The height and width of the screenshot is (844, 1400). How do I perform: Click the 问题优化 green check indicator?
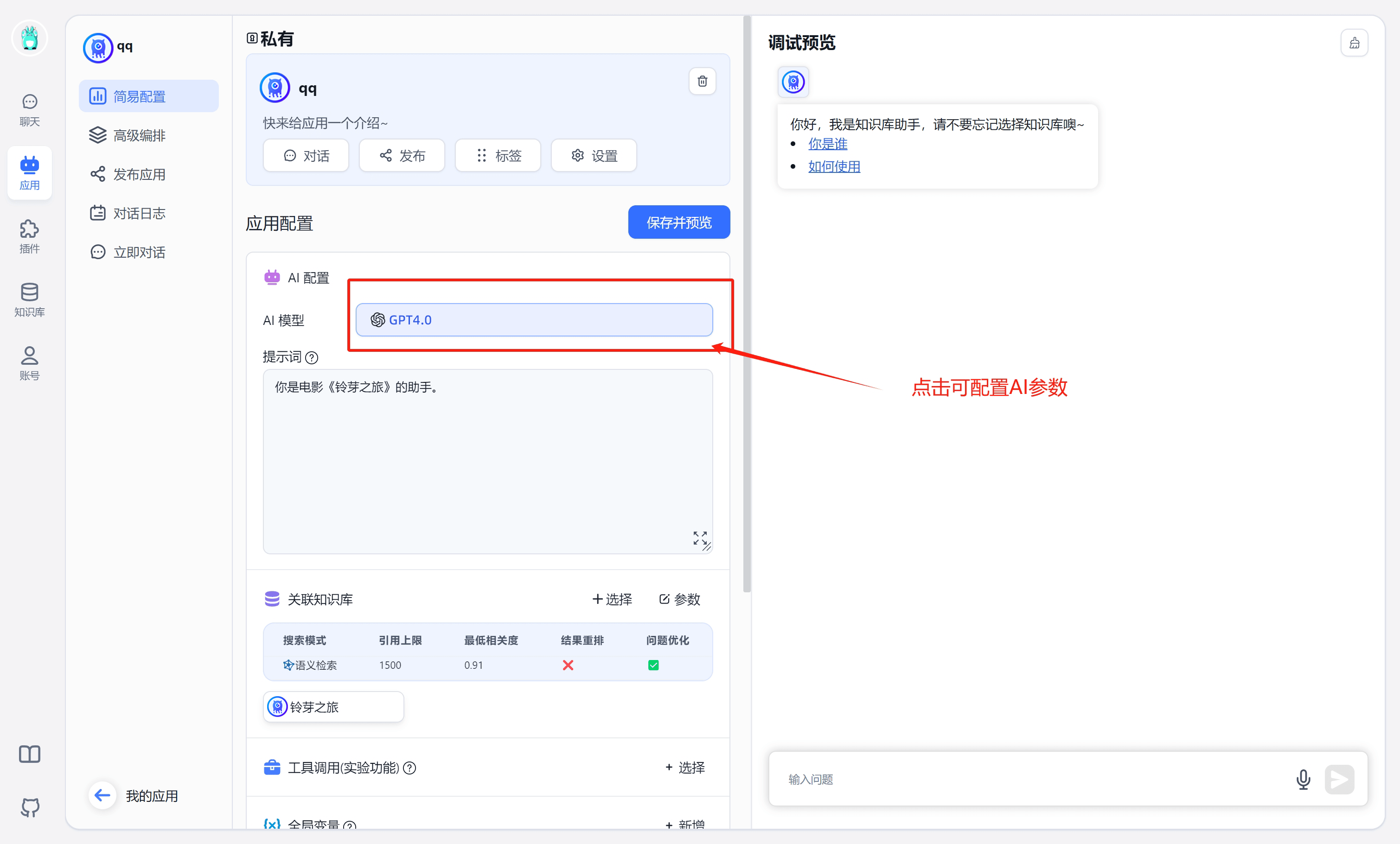click(x=653, y=665)
